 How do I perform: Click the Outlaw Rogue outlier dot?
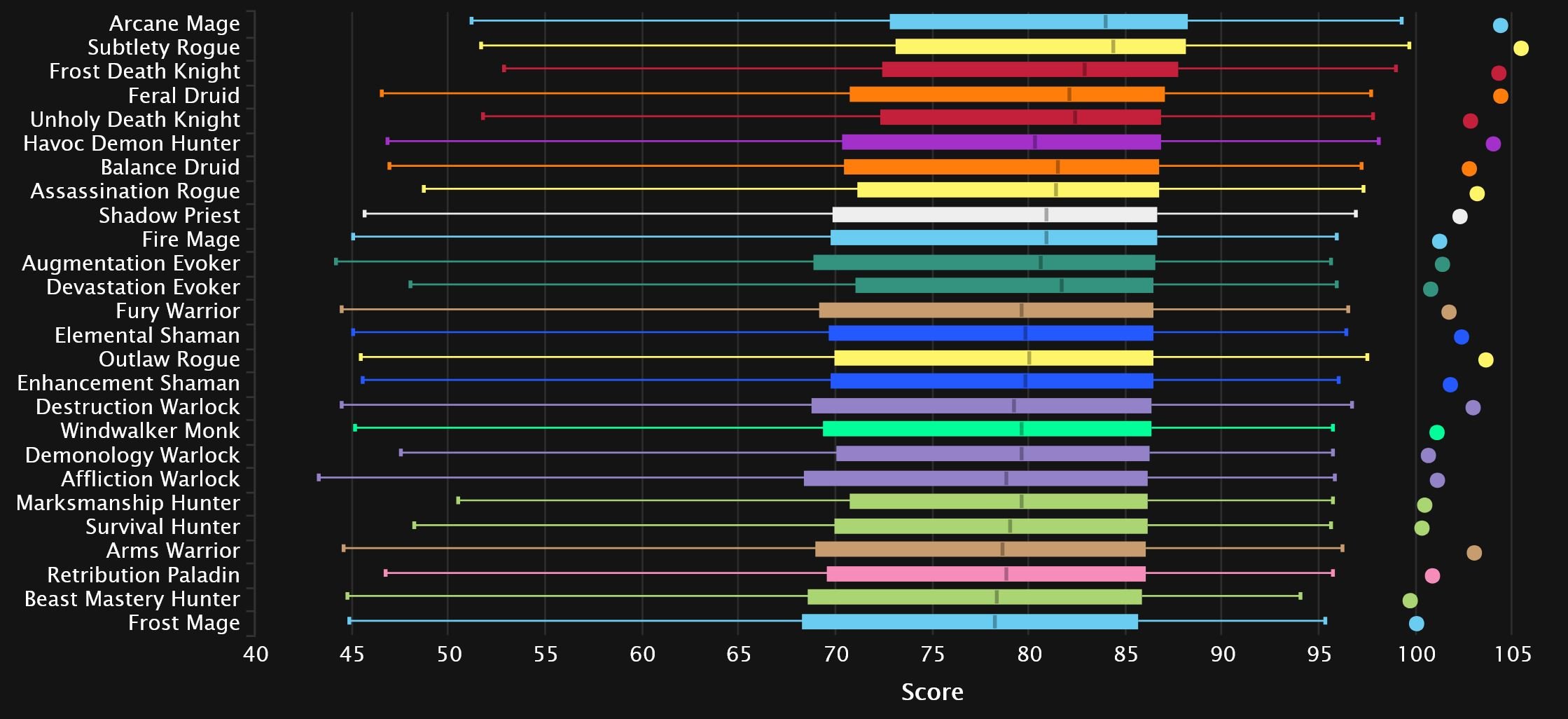pyautogui.click(x=1485, y=360)
